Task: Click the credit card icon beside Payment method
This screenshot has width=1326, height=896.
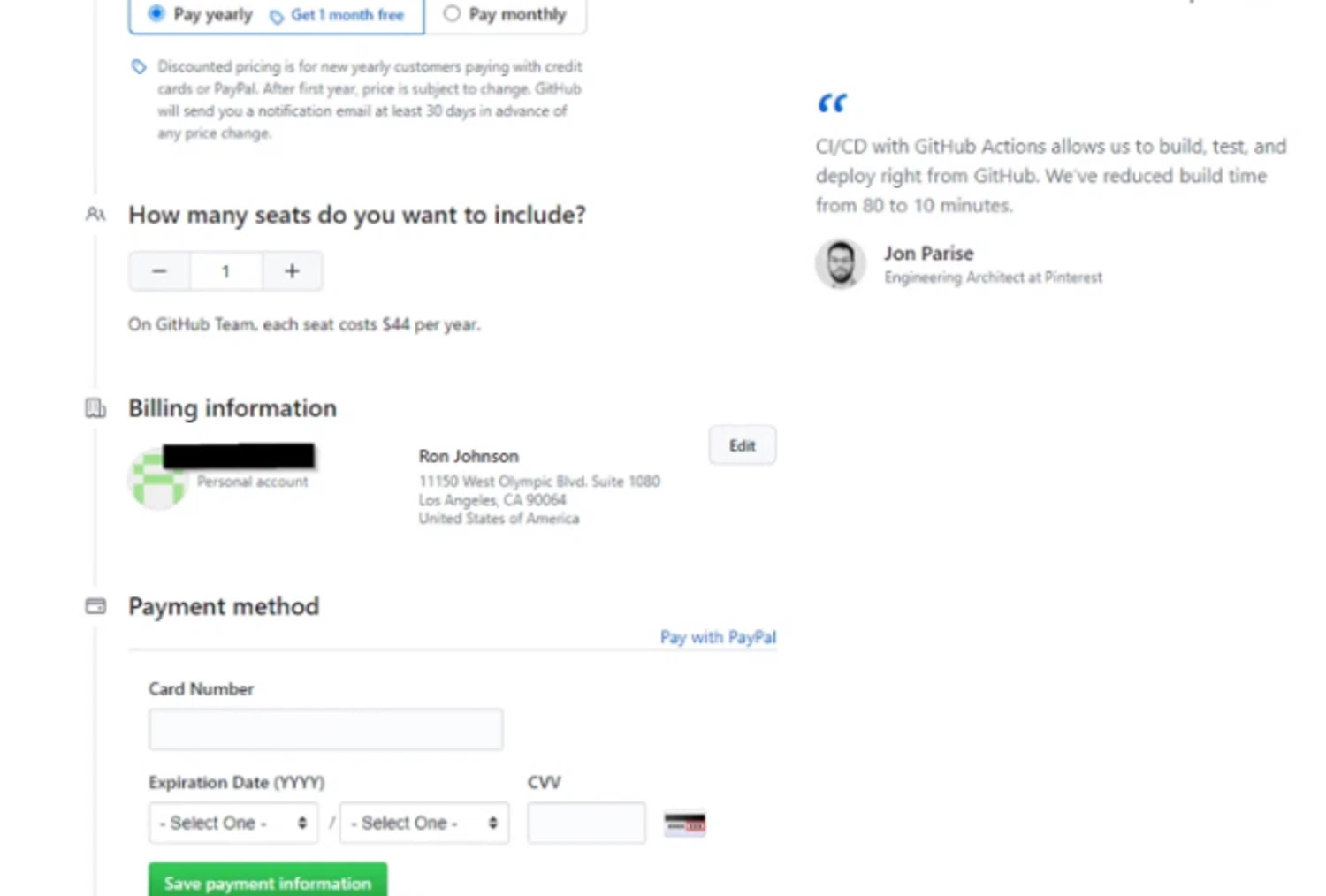Action: (x=95, y=606)
